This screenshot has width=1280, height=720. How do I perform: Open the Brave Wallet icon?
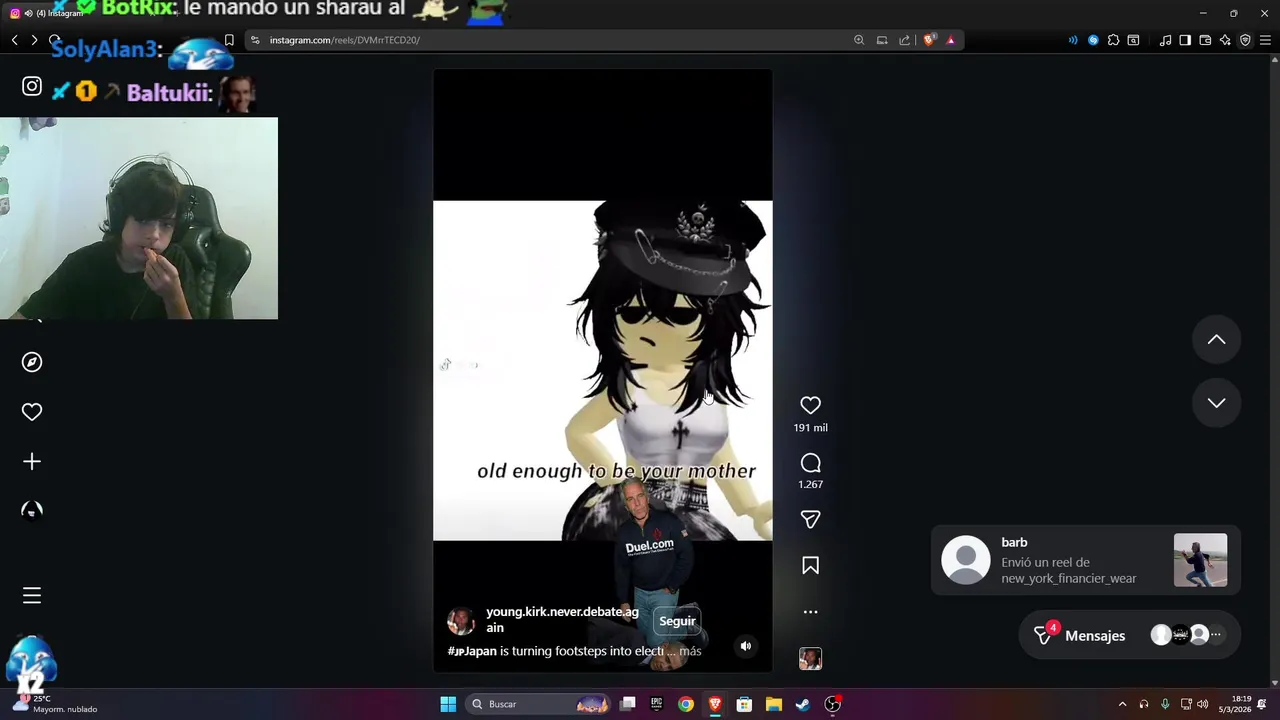coord(1205,40)
